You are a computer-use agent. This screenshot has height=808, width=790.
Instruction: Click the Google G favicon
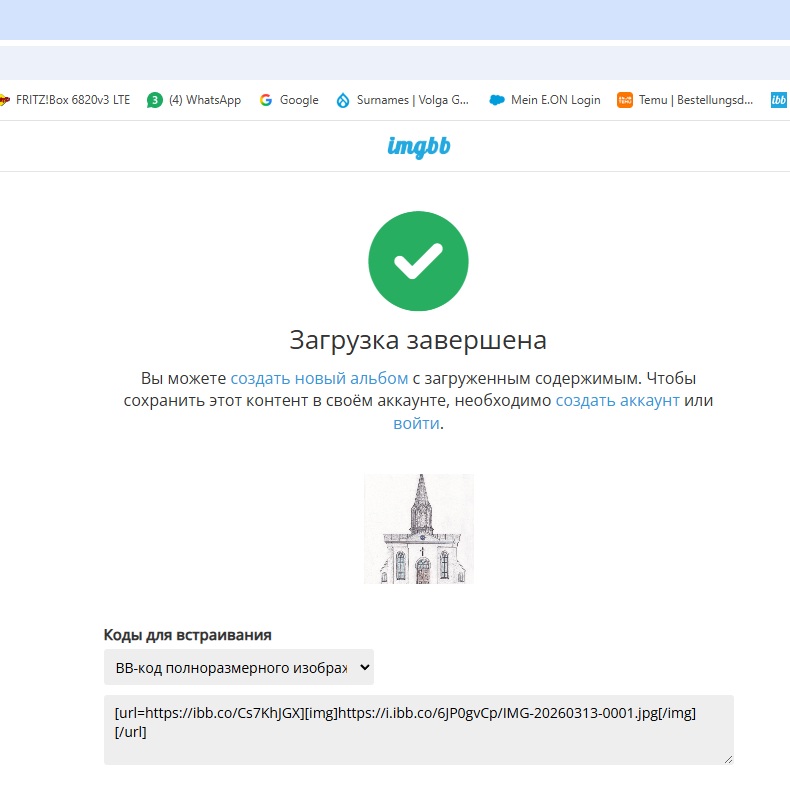coord(266,100)
